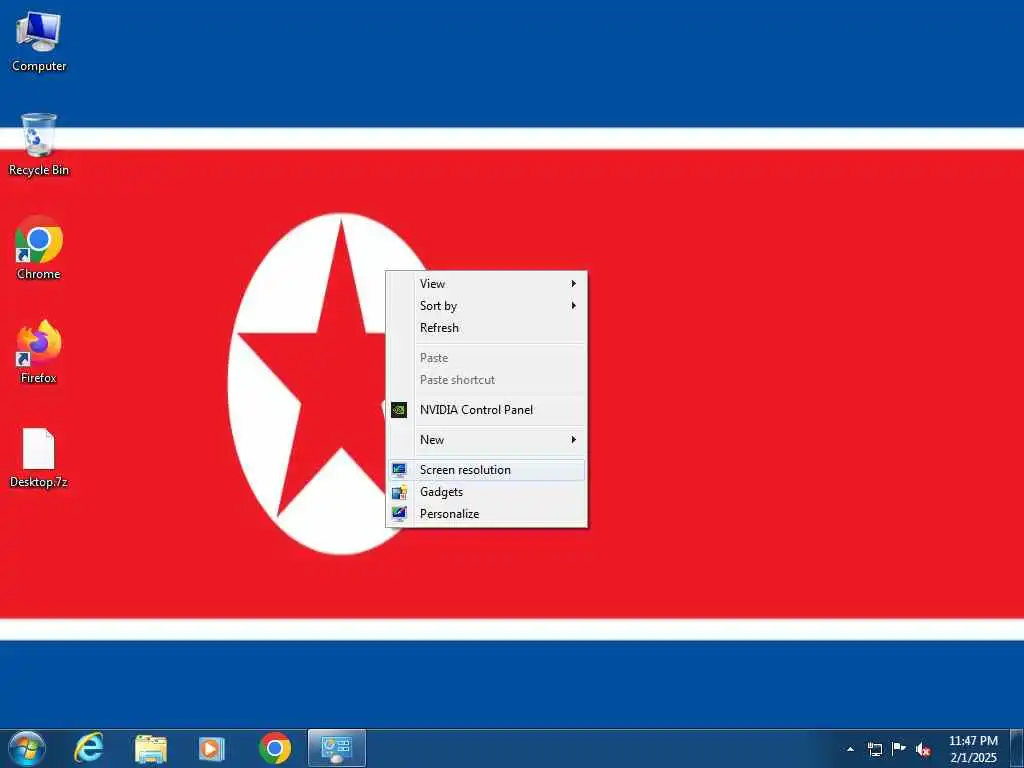Click the Gadgets icon in menu

click(x=399, y=492)
